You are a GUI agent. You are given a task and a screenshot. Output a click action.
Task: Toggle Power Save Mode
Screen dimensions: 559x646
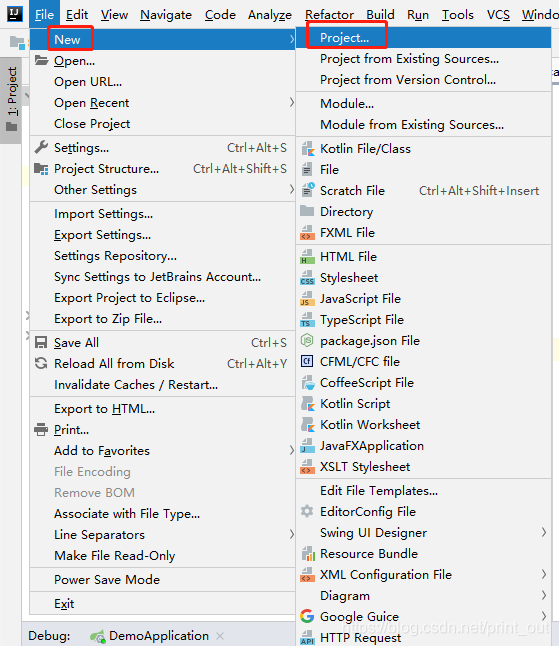click(163, 580)
